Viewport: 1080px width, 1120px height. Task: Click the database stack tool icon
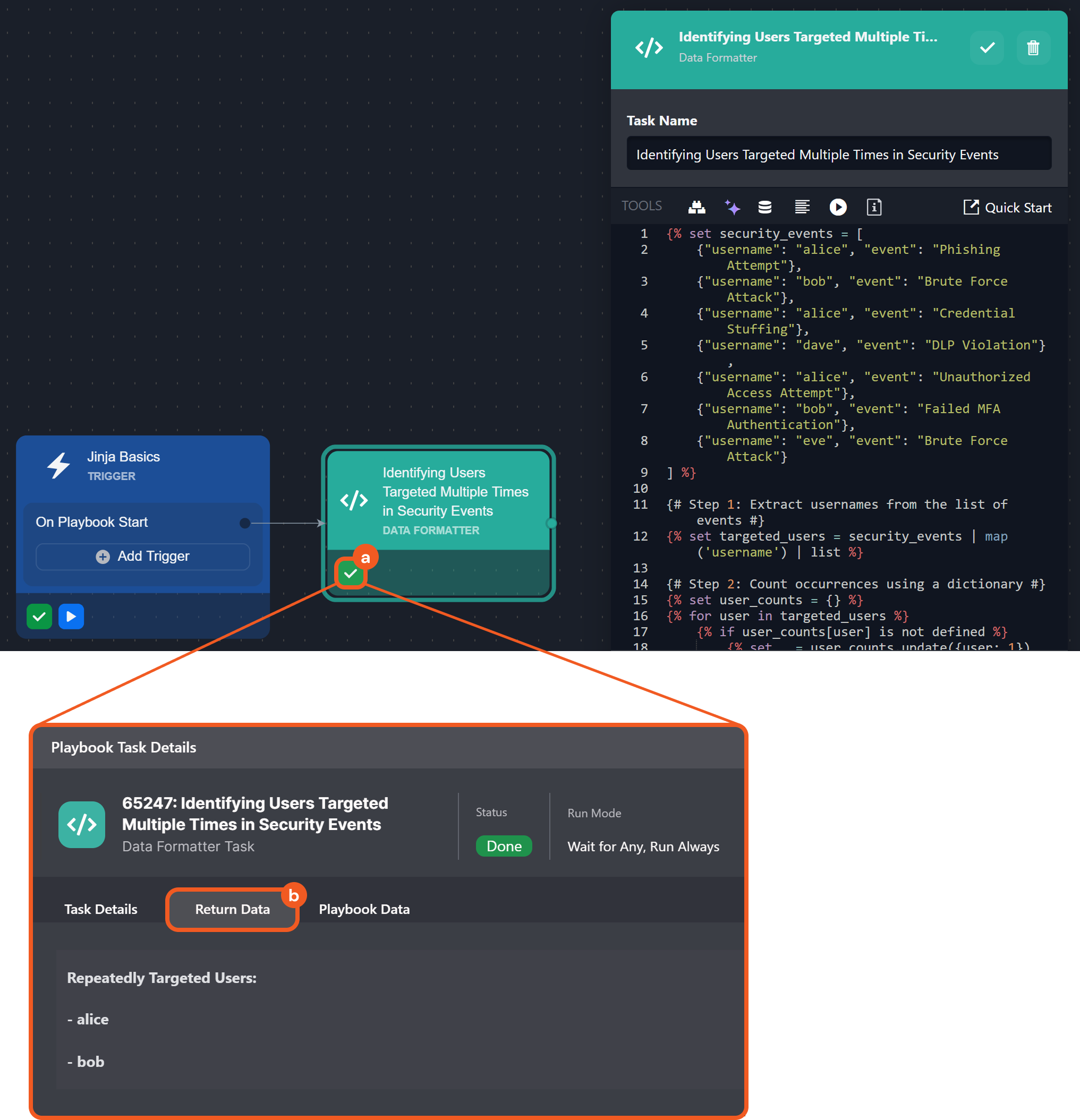[x=764, y=207]
